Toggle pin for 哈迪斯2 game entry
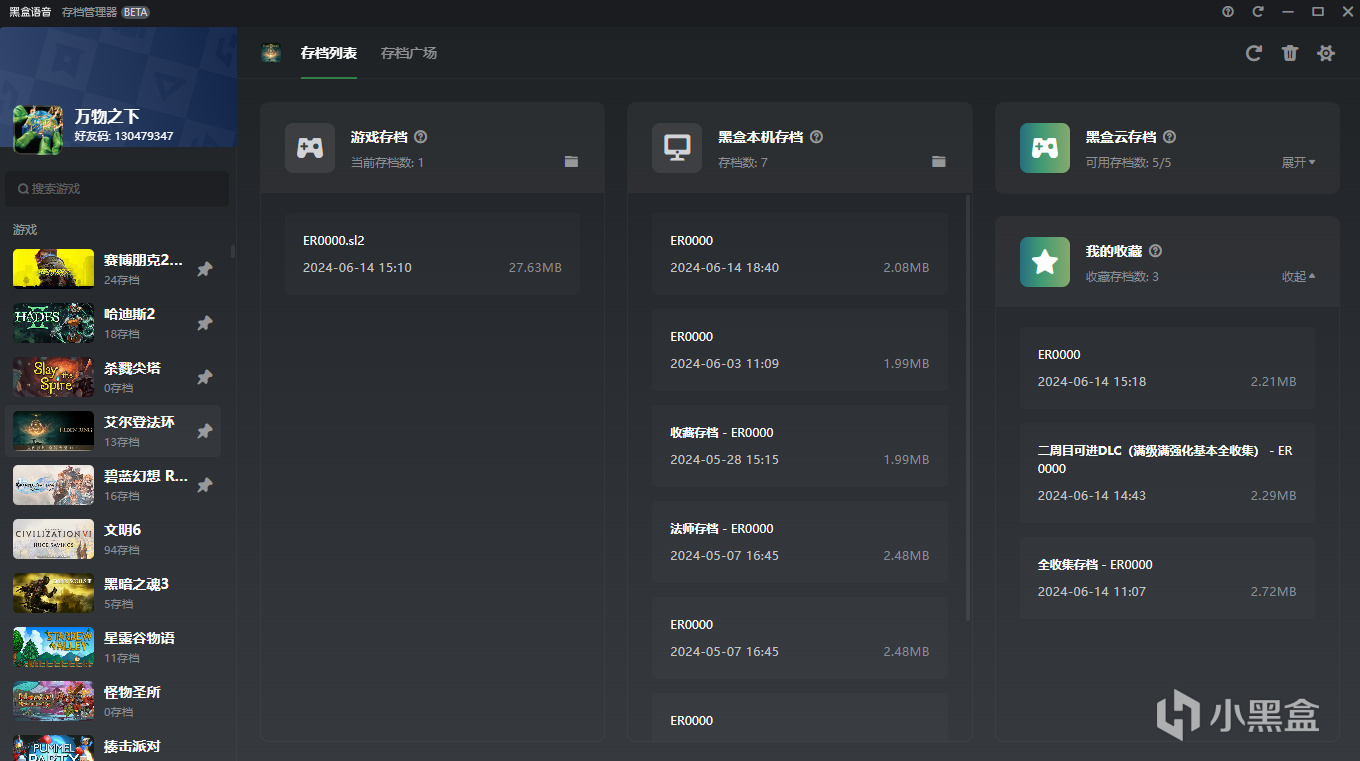 (x=205, y=323)
